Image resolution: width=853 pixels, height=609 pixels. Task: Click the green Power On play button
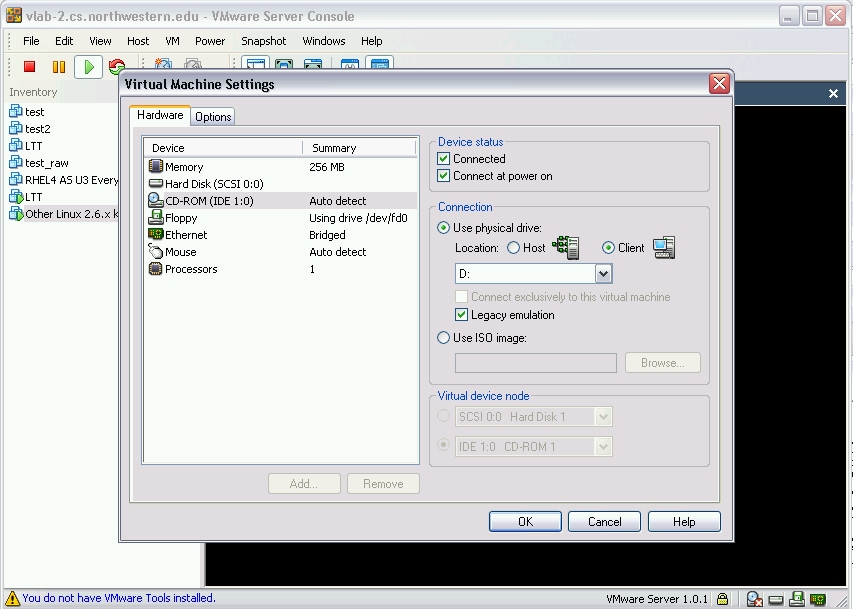(89, 67)
